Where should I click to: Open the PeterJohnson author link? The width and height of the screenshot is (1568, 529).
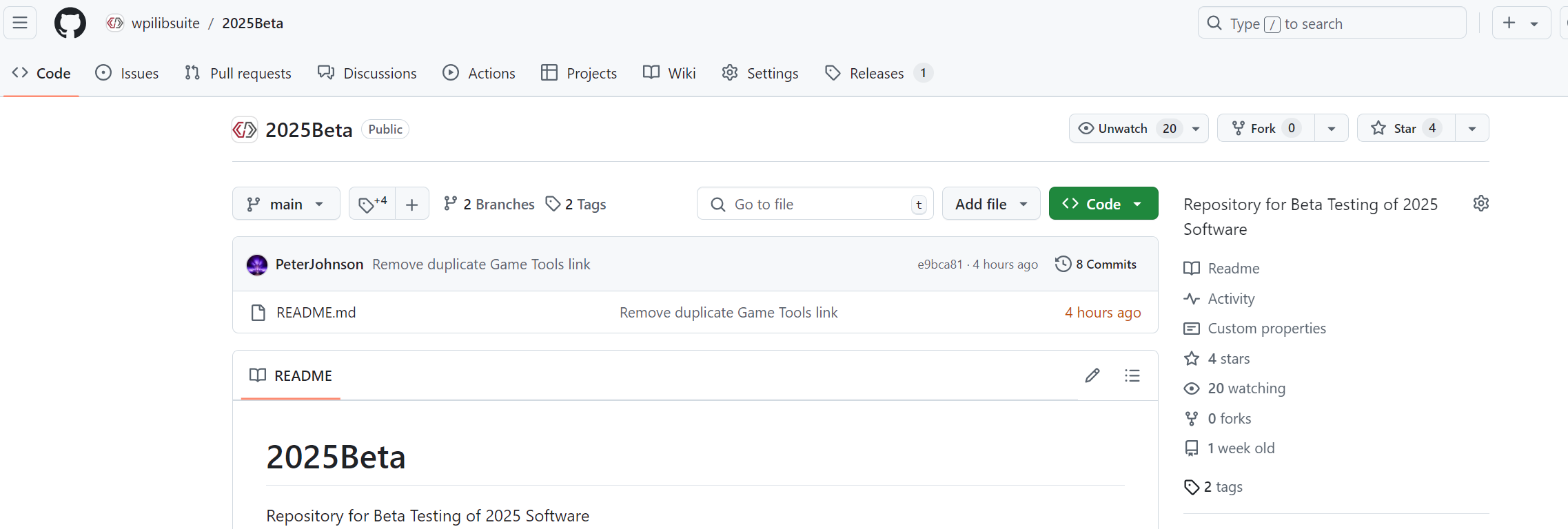pyautogui.click(x=319, y=264)
